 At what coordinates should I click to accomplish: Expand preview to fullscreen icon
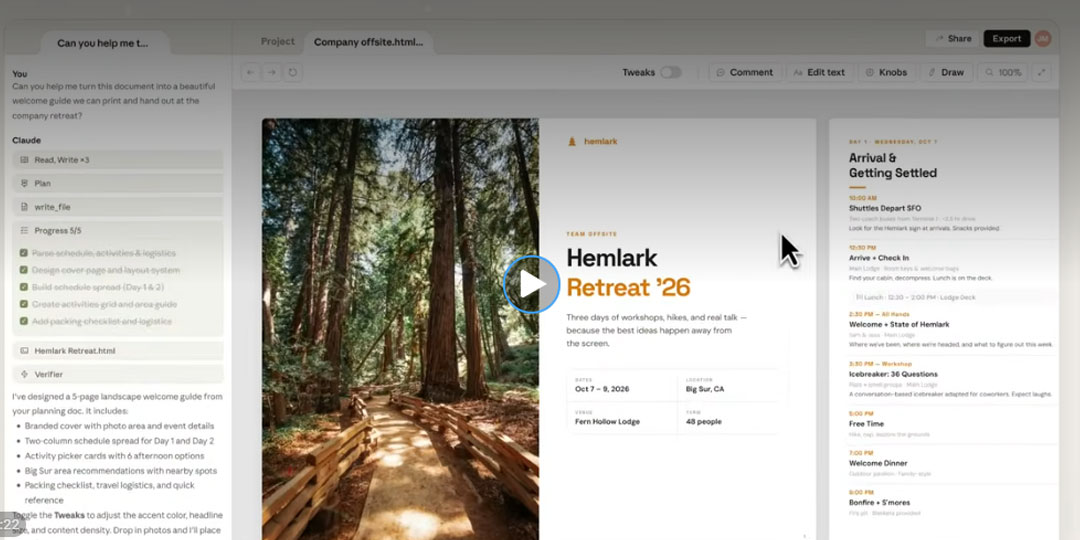click(1041, 72)
